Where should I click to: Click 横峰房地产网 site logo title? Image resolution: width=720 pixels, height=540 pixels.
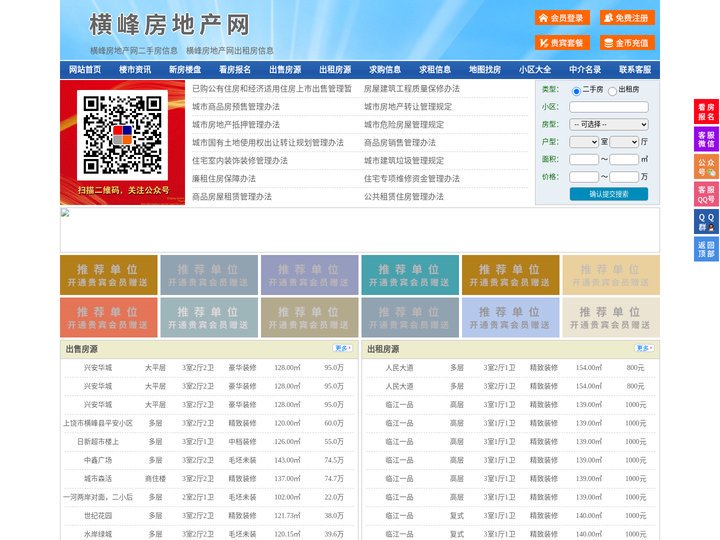tap(169, 25)
